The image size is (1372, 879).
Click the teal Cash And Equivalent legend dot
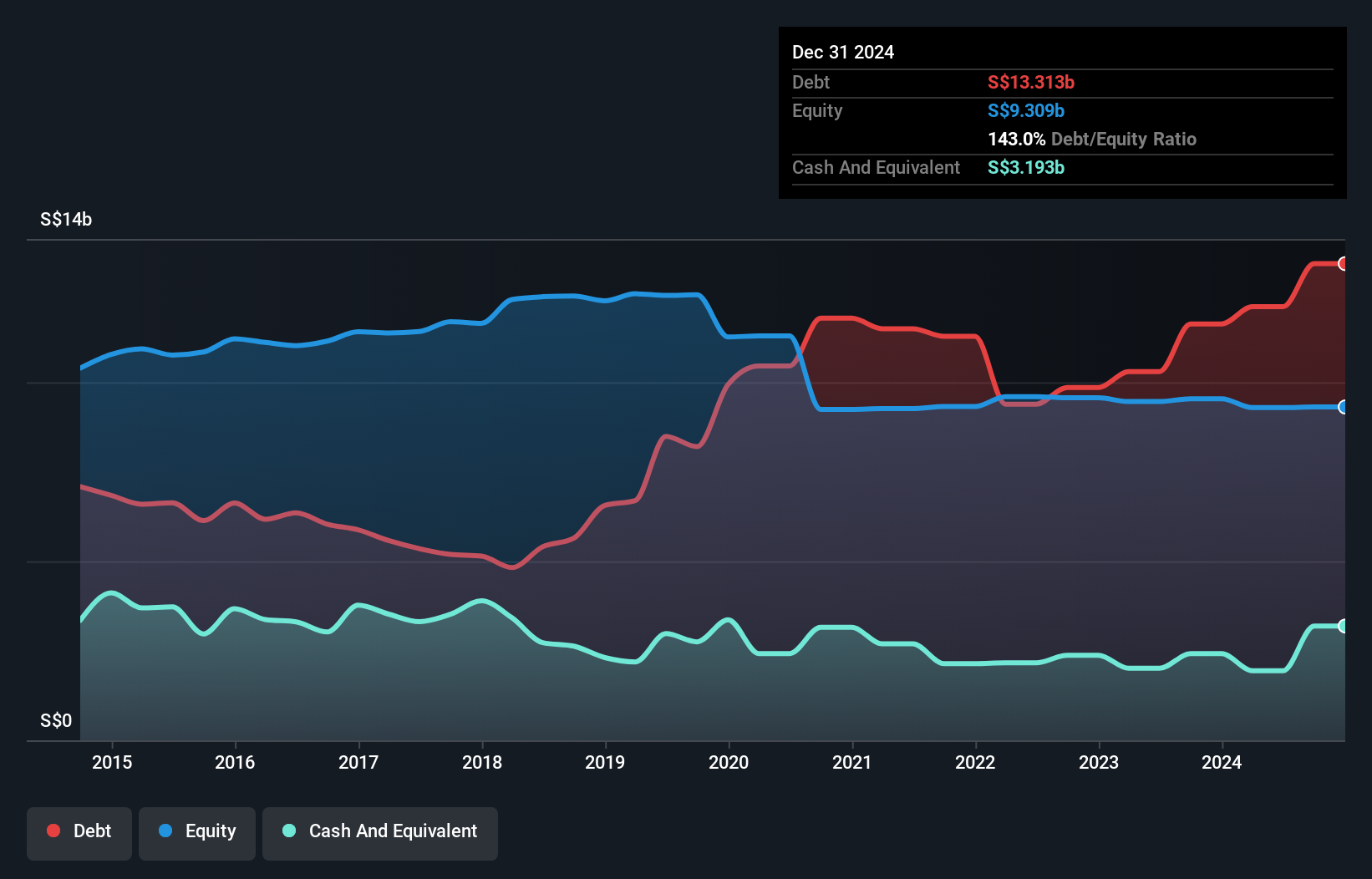[x=289, y=831]
